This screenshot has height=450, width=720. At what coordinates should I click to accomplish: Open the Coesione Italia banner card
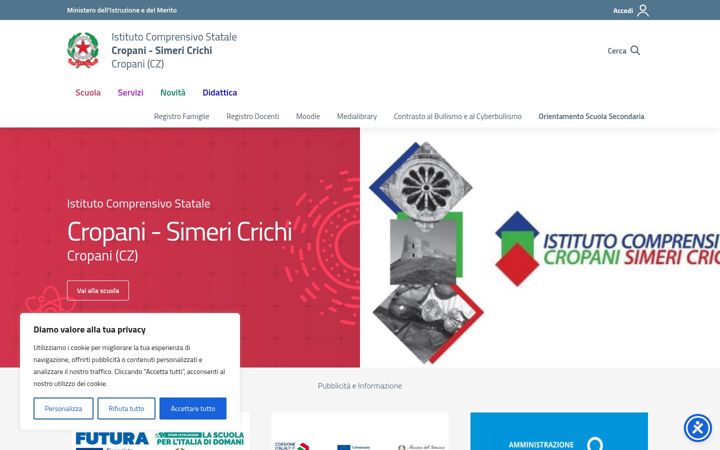[360, 431]
